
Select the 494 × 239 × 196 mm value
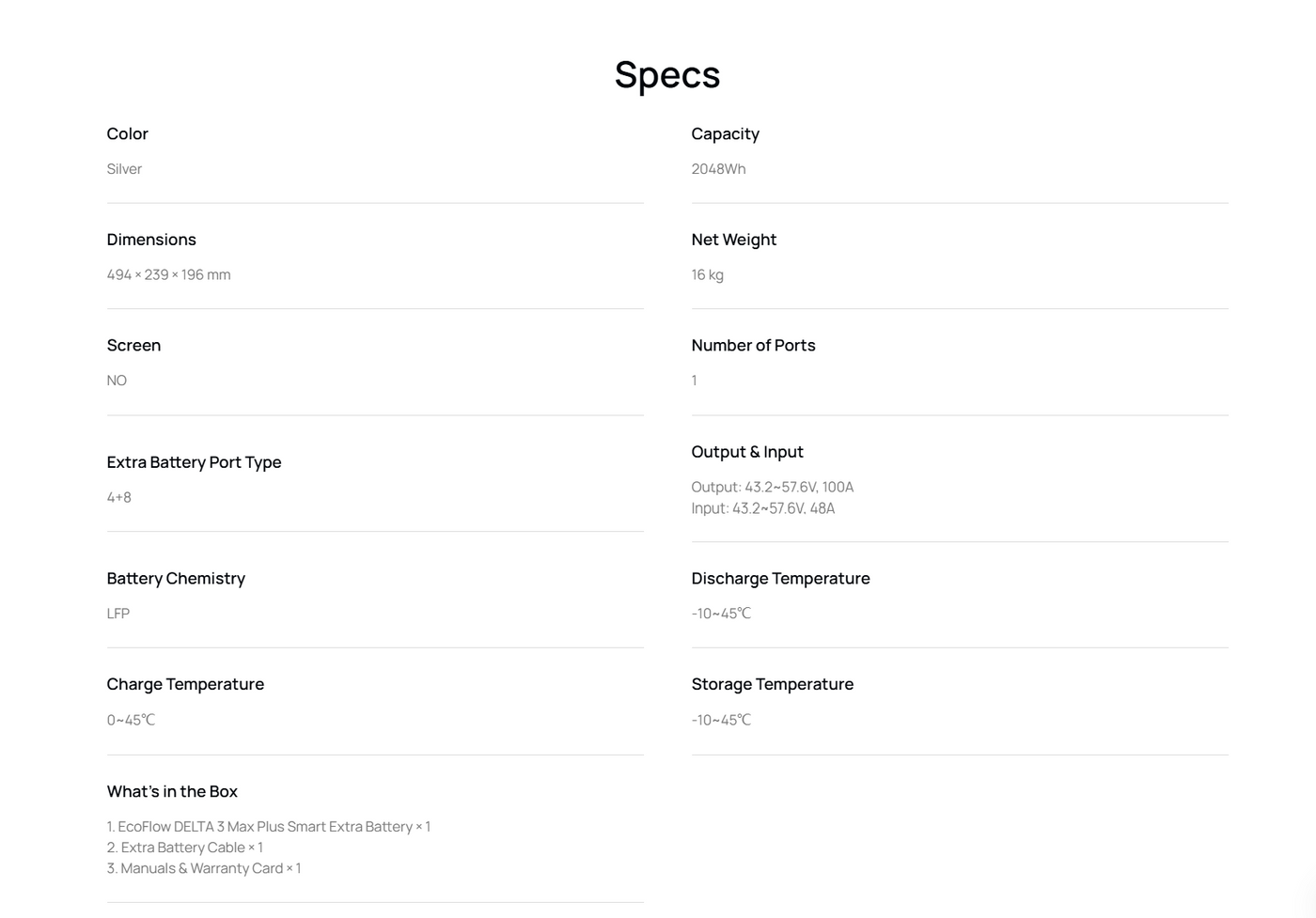pos(168,275)
